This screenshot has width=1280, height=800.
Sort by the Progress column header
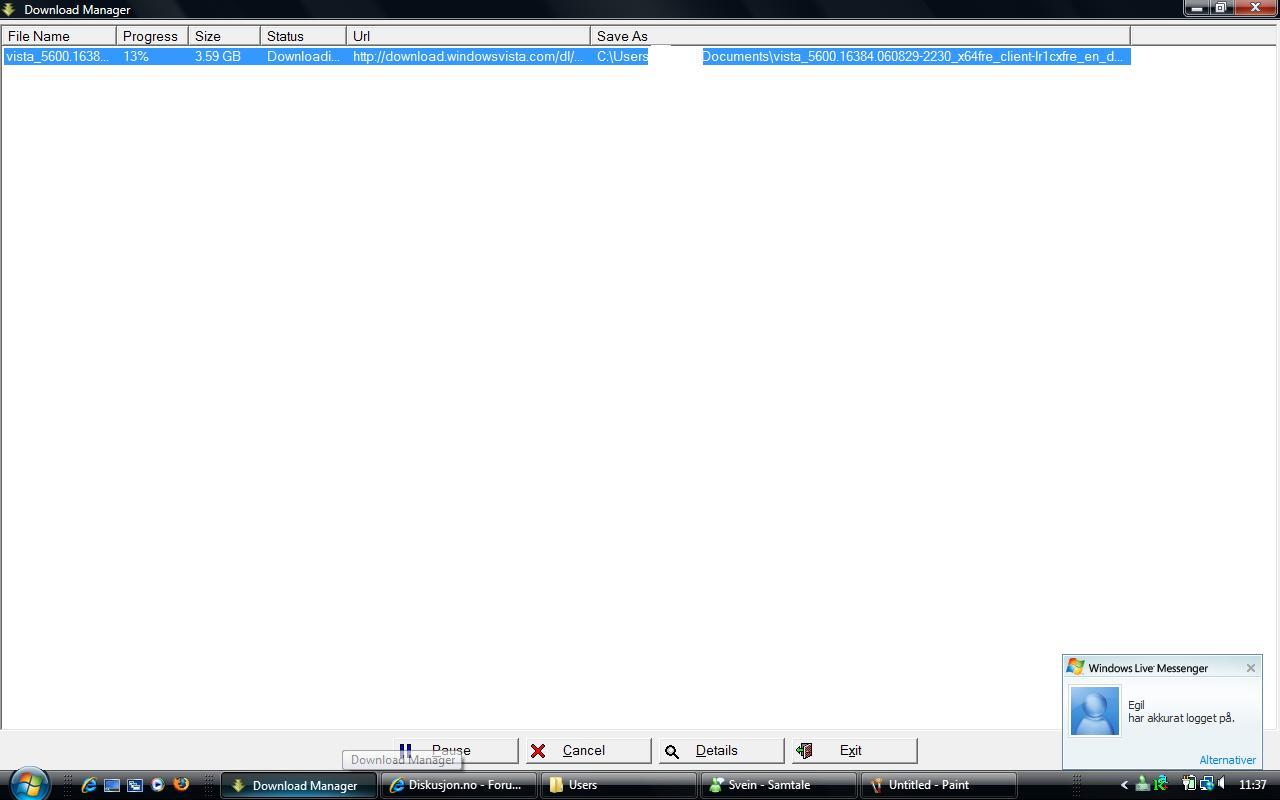152,36
